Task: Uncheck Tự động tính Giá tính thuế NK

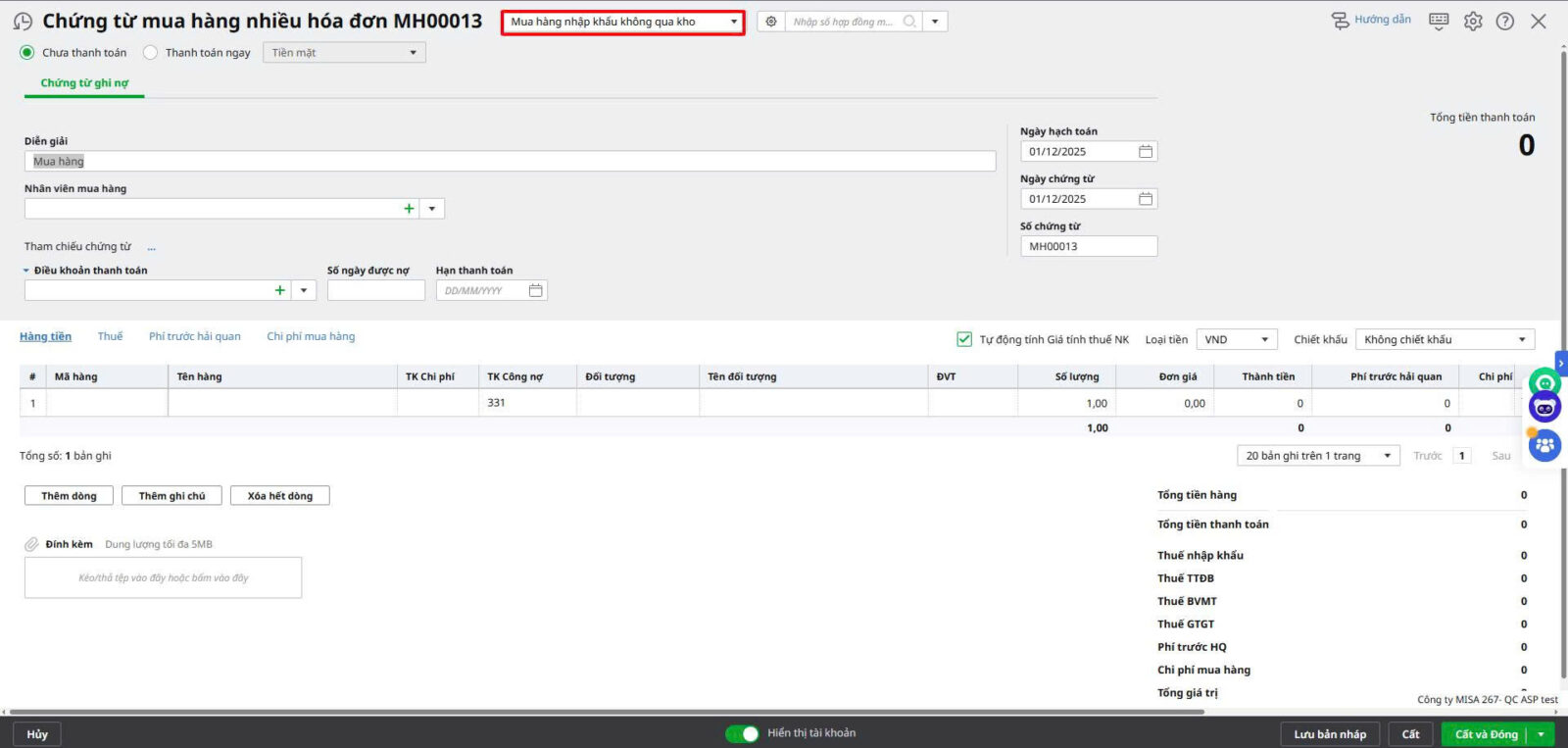Action: (x=964, y=339)
